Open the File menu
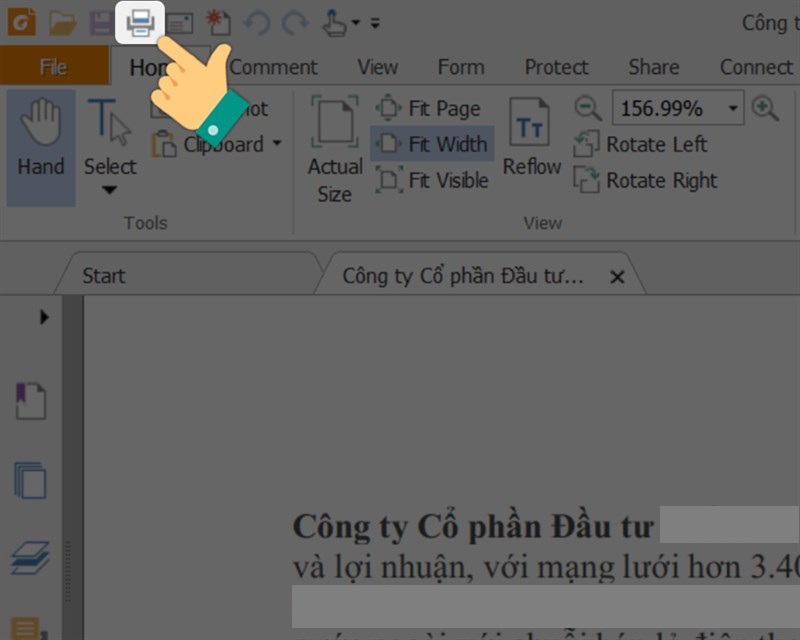The image size is (800, 640). [54, 66]
